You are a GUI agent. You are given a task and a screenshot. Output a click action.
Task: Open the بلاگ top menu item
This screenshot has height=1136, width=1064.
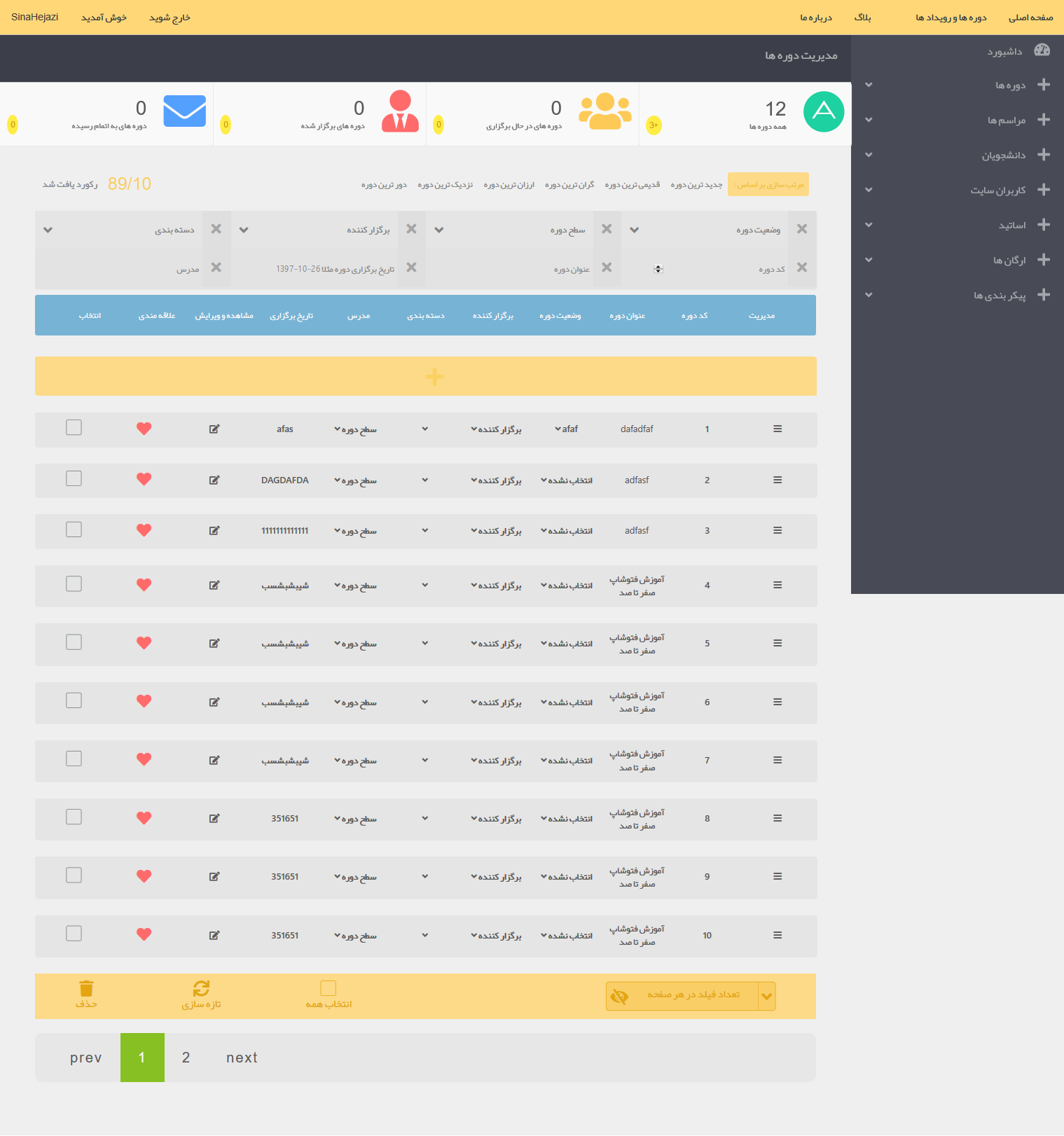[x=862, y=18]
